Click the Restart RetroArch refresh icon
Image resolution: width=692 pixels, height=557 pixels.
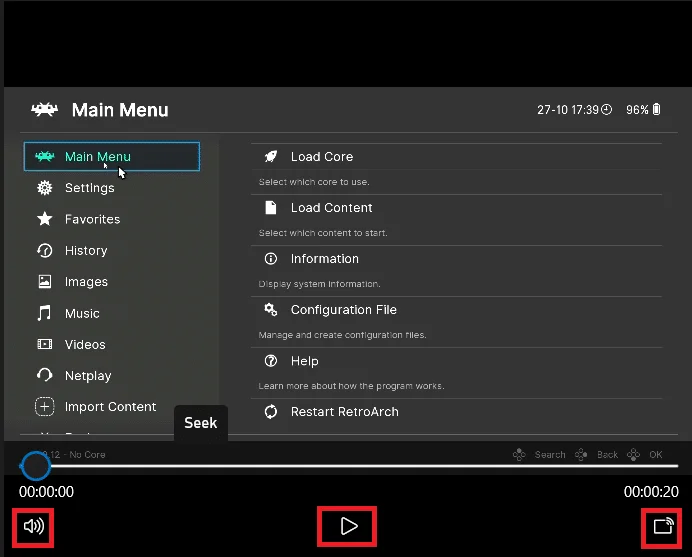coord(271,412)
